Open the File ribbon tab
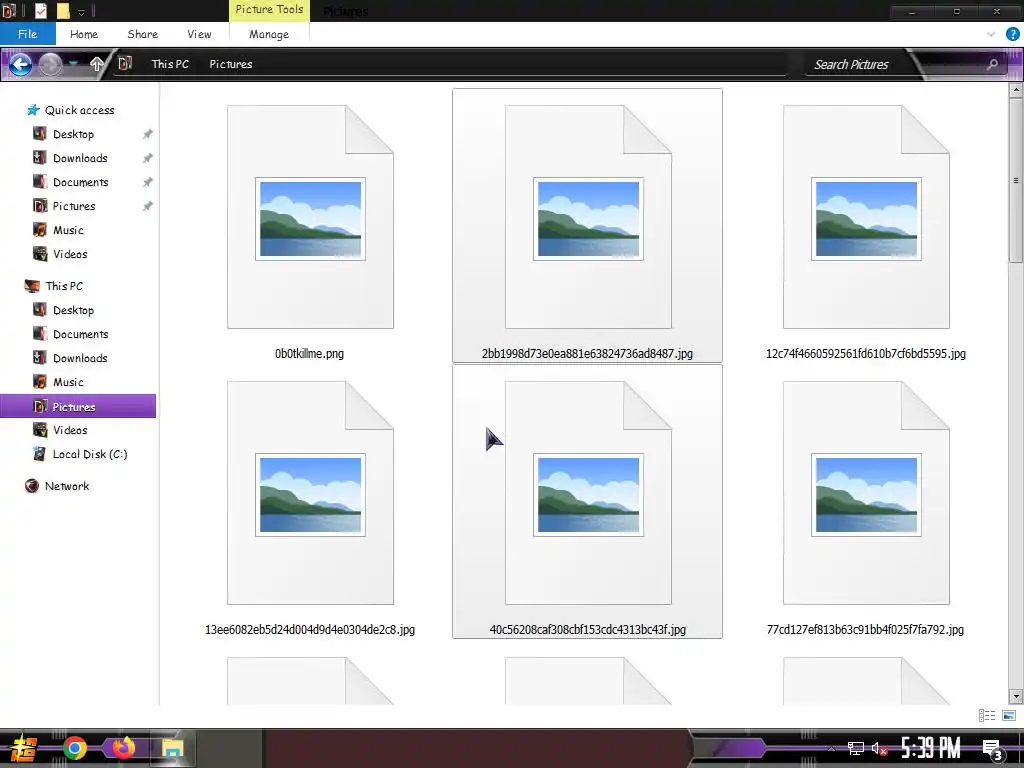 click(x=27, y=34)
